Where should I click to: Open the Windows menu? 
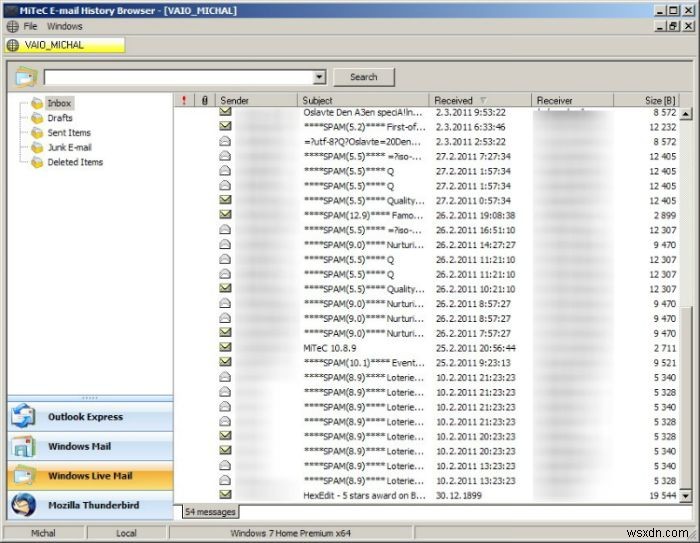coord(65,26)
